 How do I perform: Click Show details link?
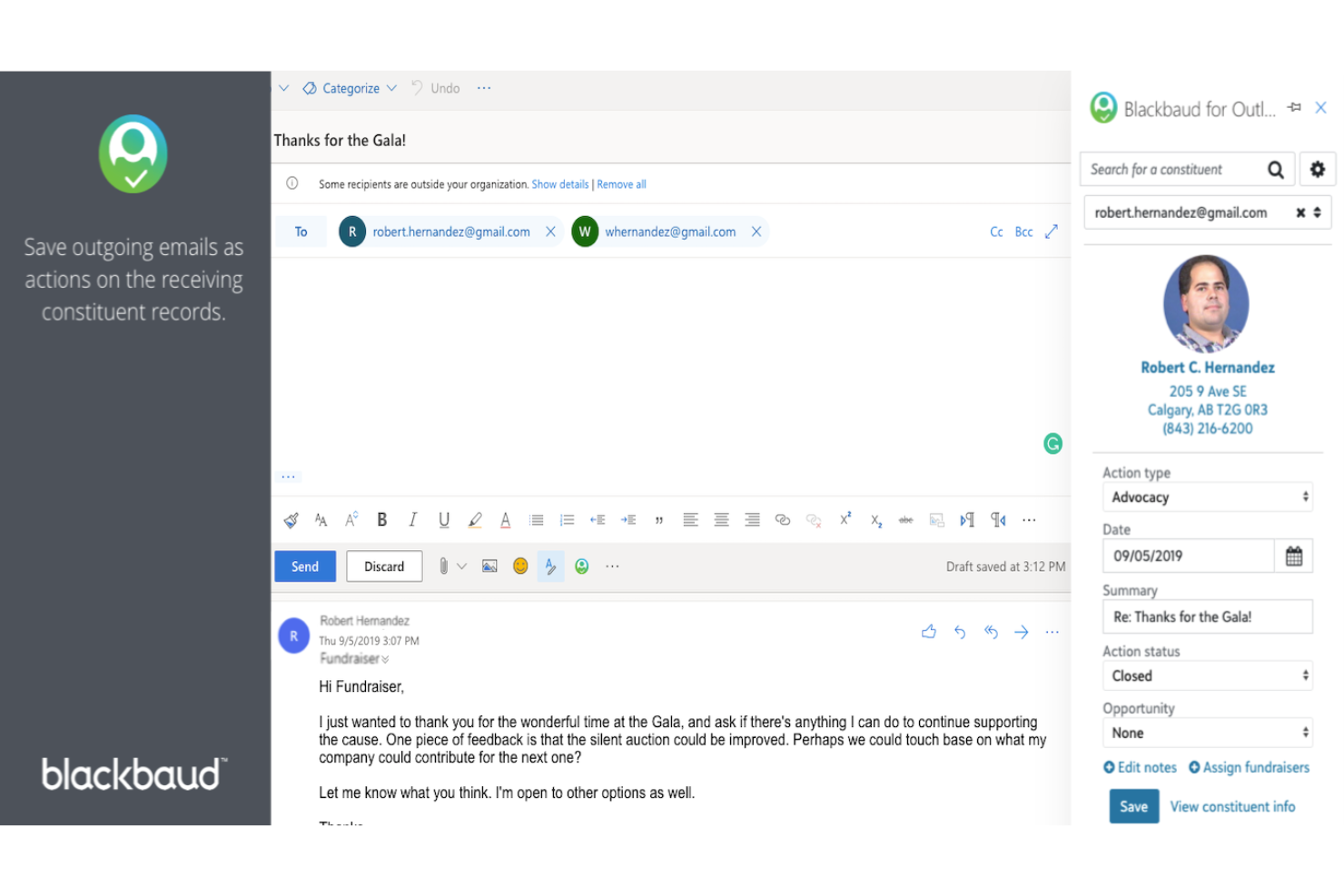click(560, 184)
